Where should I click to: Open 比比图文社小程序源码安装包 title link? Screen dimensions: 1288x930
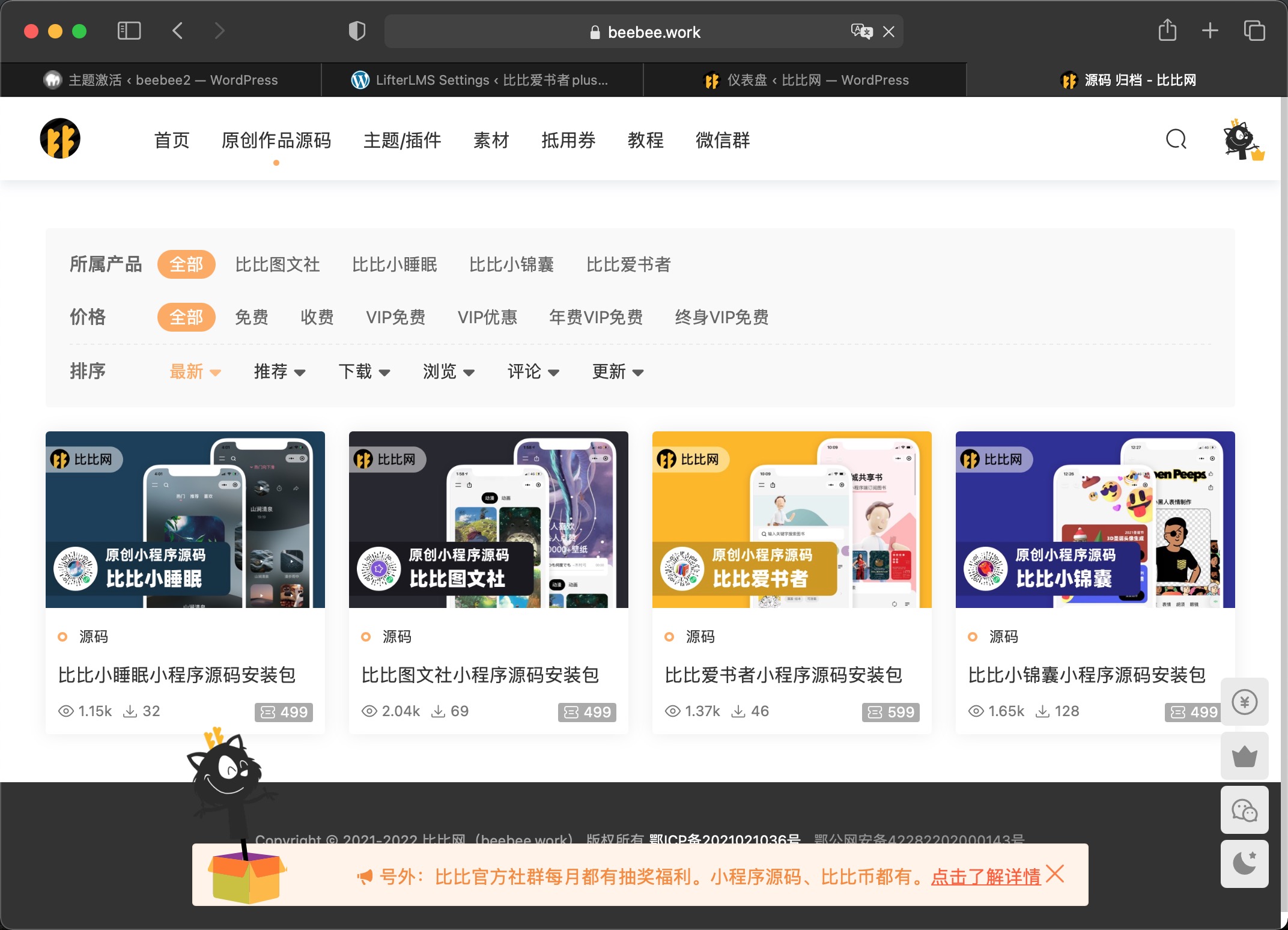coord(480,675)
